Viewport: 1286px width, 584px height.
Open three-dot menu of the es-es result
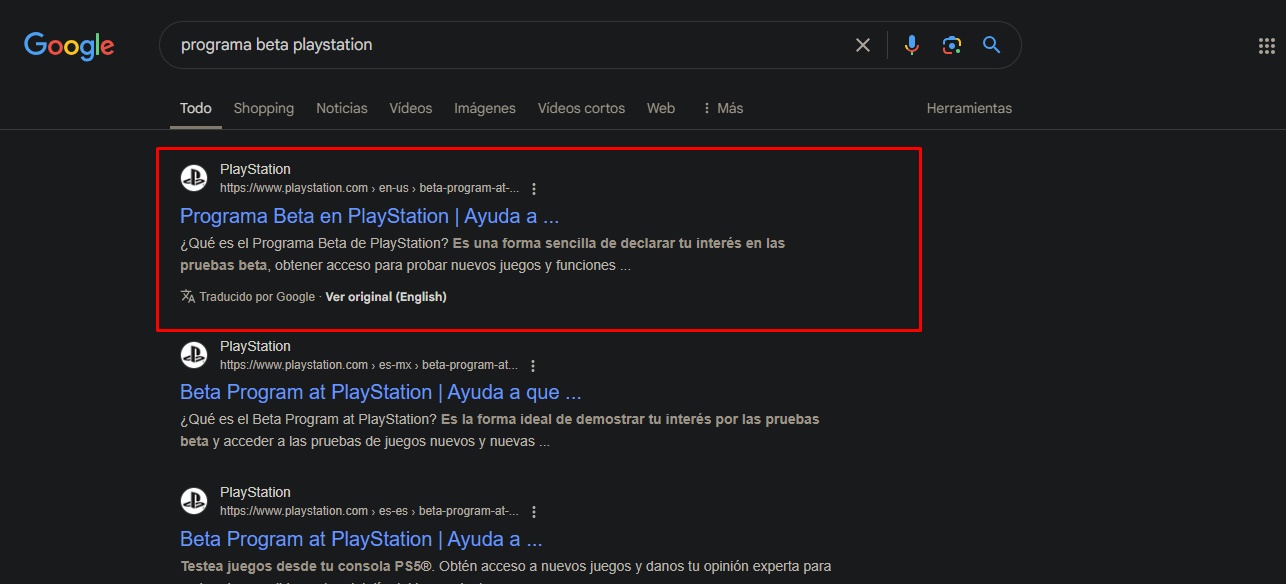click(534, 512)
